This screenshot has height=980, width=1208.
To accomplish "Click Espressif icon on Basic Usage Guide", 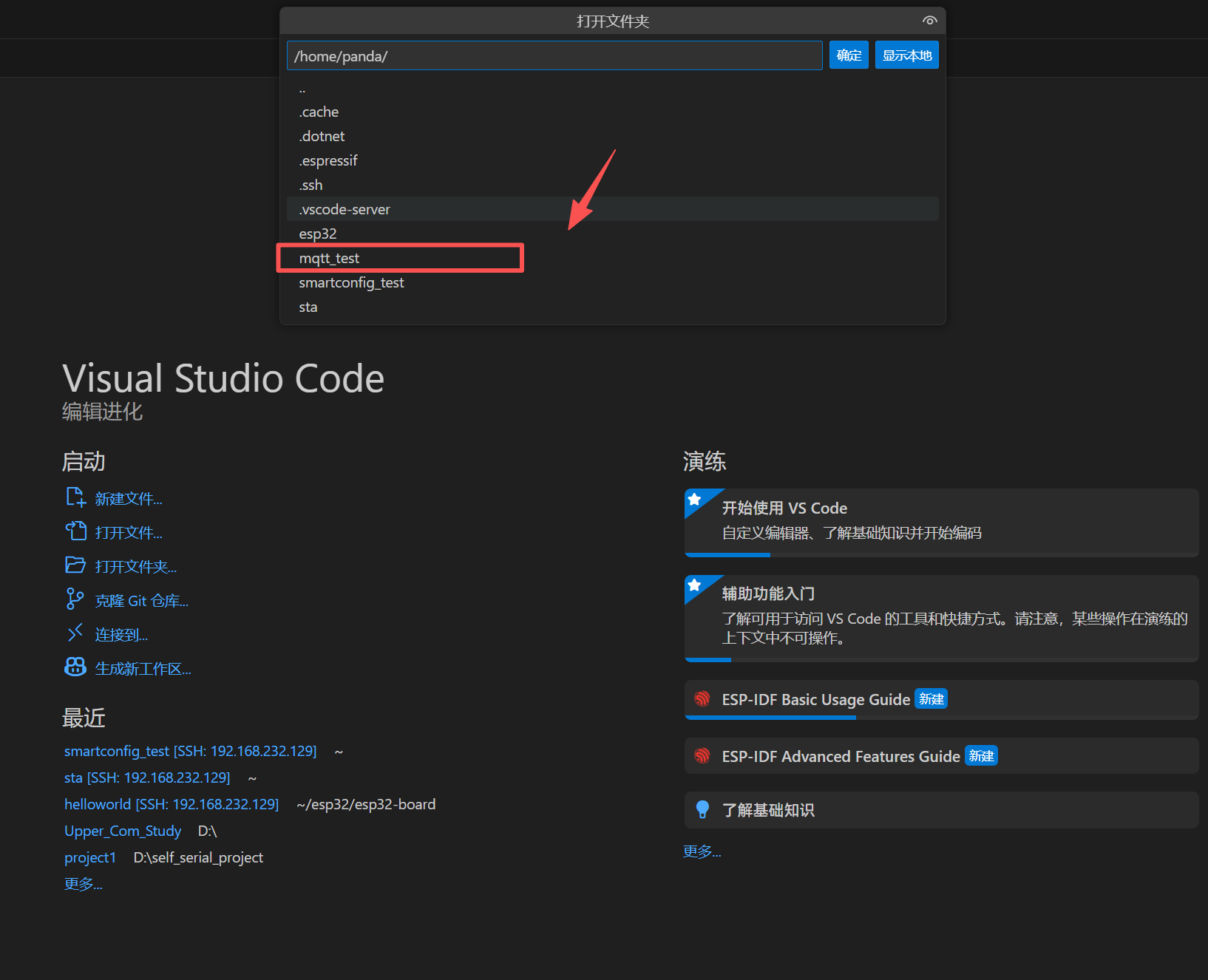I will tap(702, 698).
